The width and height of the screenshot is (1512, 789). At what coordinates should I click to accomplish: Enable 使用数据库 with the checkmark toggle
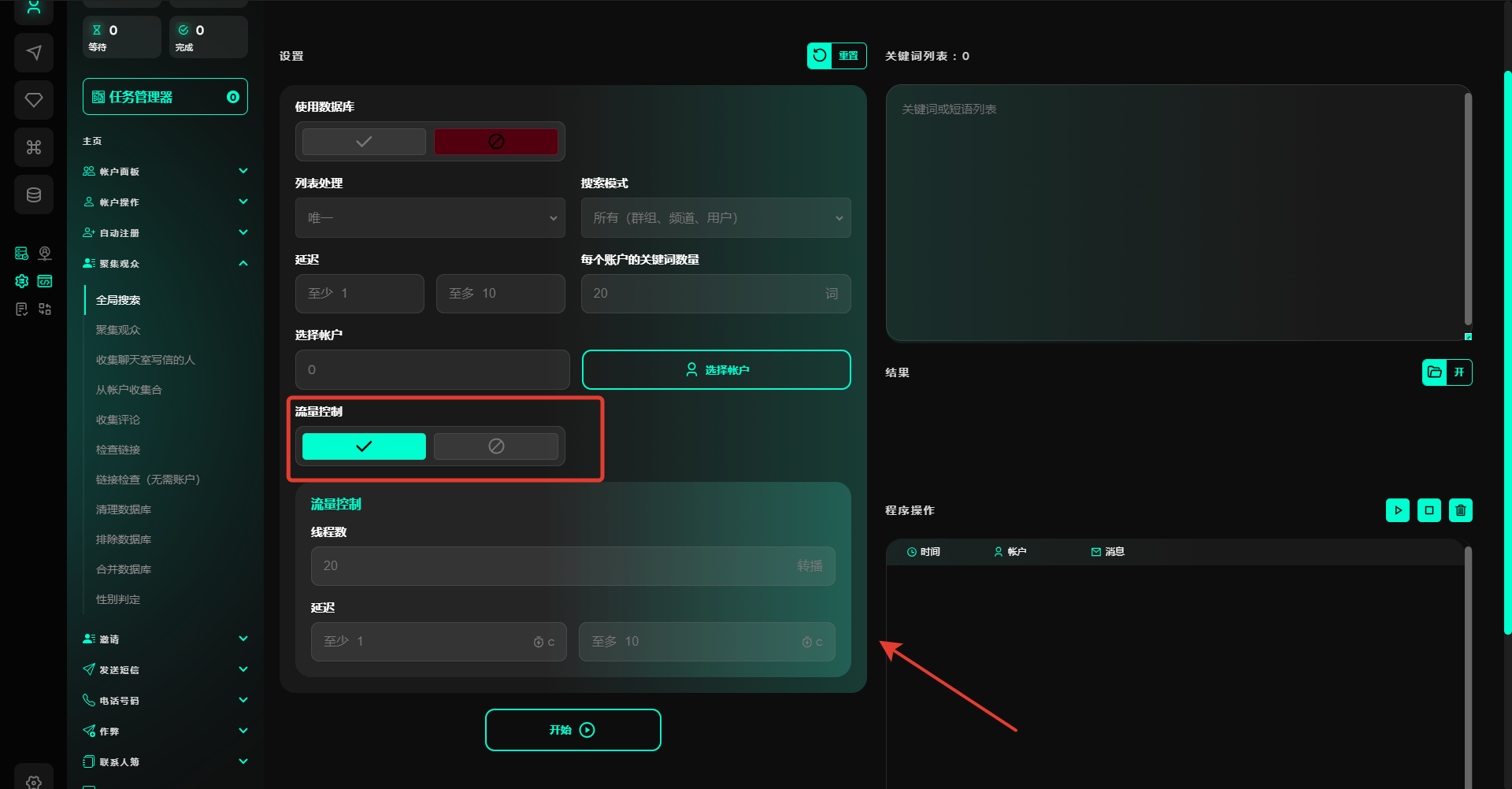click(x=364, y=142)
